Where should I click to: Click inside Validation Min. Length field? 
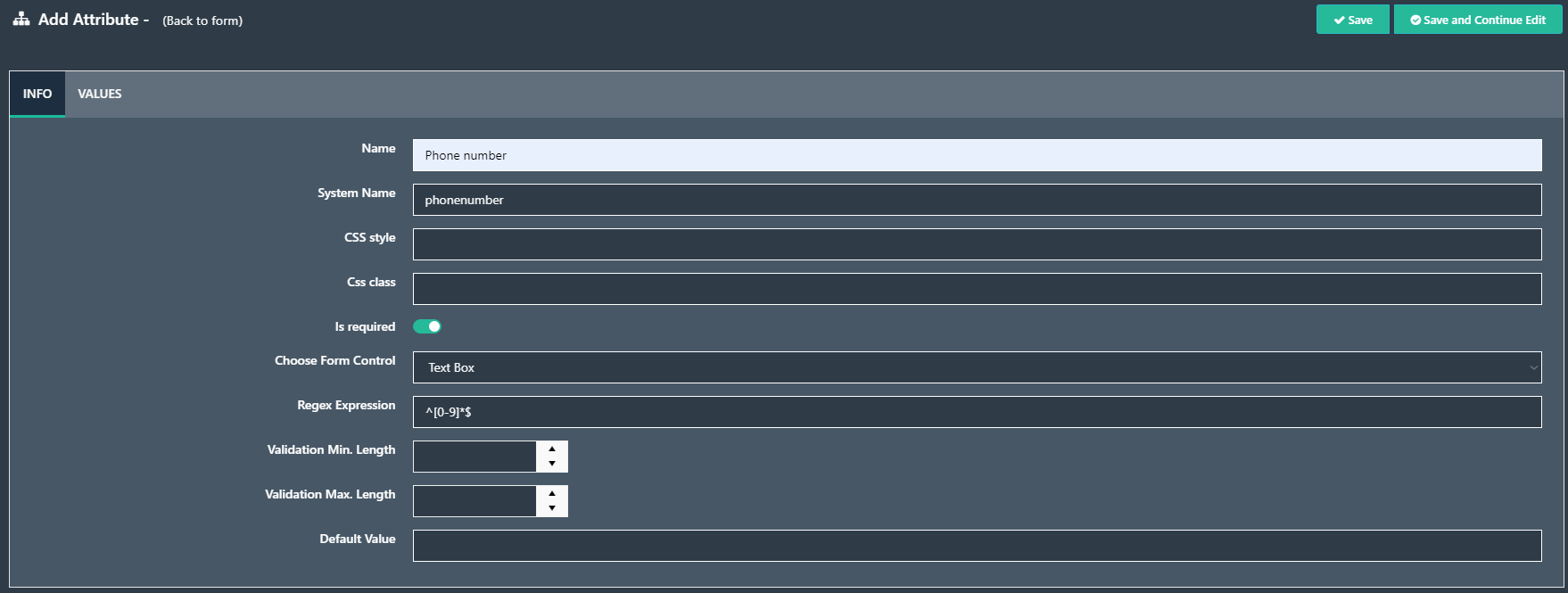(x=475, y=457)
